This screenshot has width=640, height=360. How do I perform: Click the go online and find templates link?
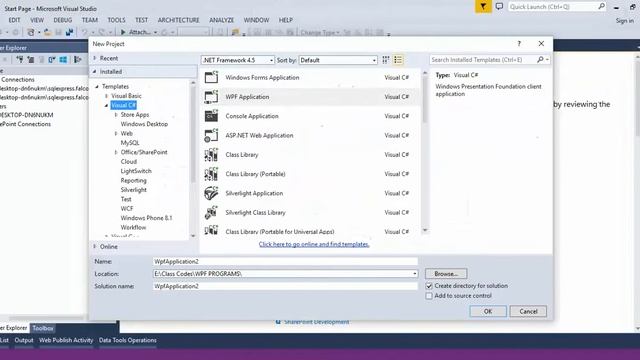314,244
